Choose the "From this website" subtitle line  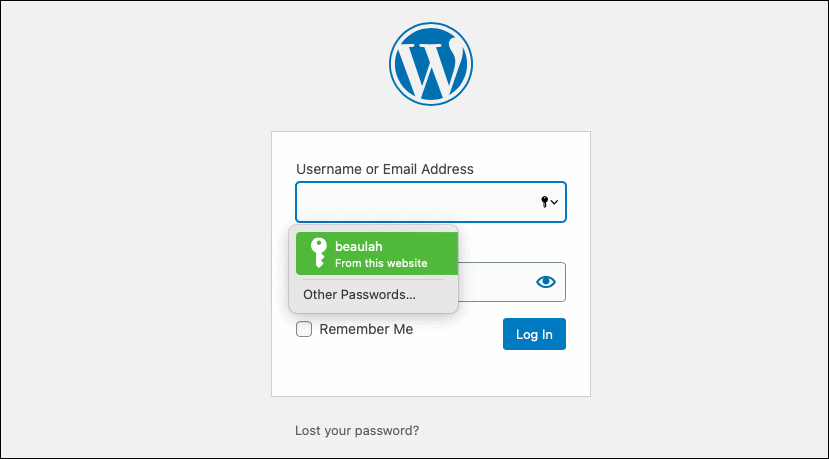pos(381,263)
